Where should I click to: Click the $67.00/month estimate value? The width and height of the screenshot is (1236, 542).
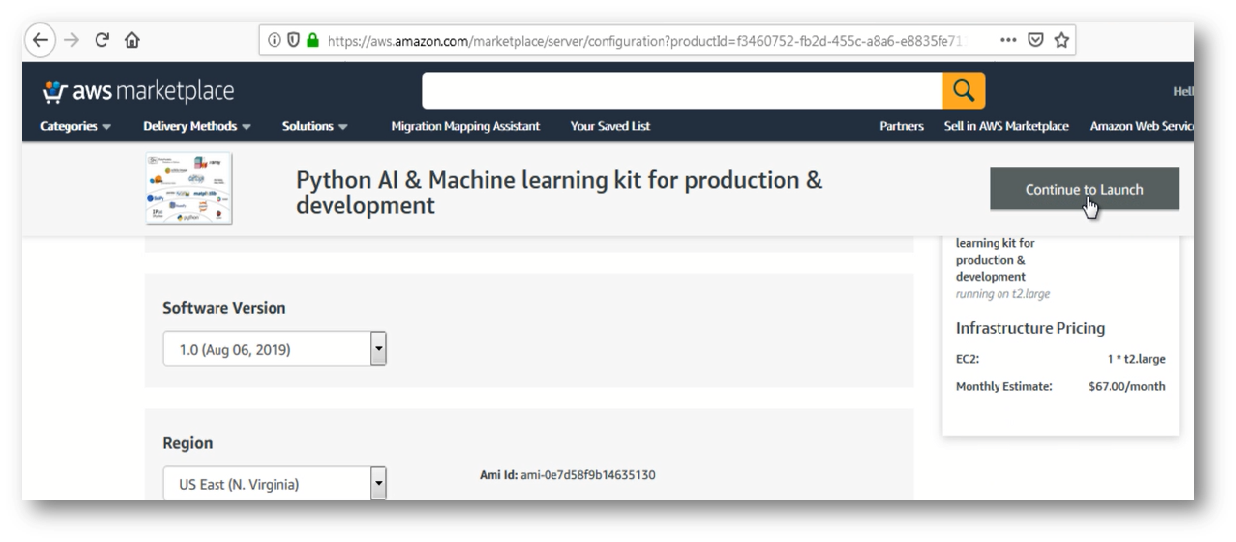pos(1126,386)
